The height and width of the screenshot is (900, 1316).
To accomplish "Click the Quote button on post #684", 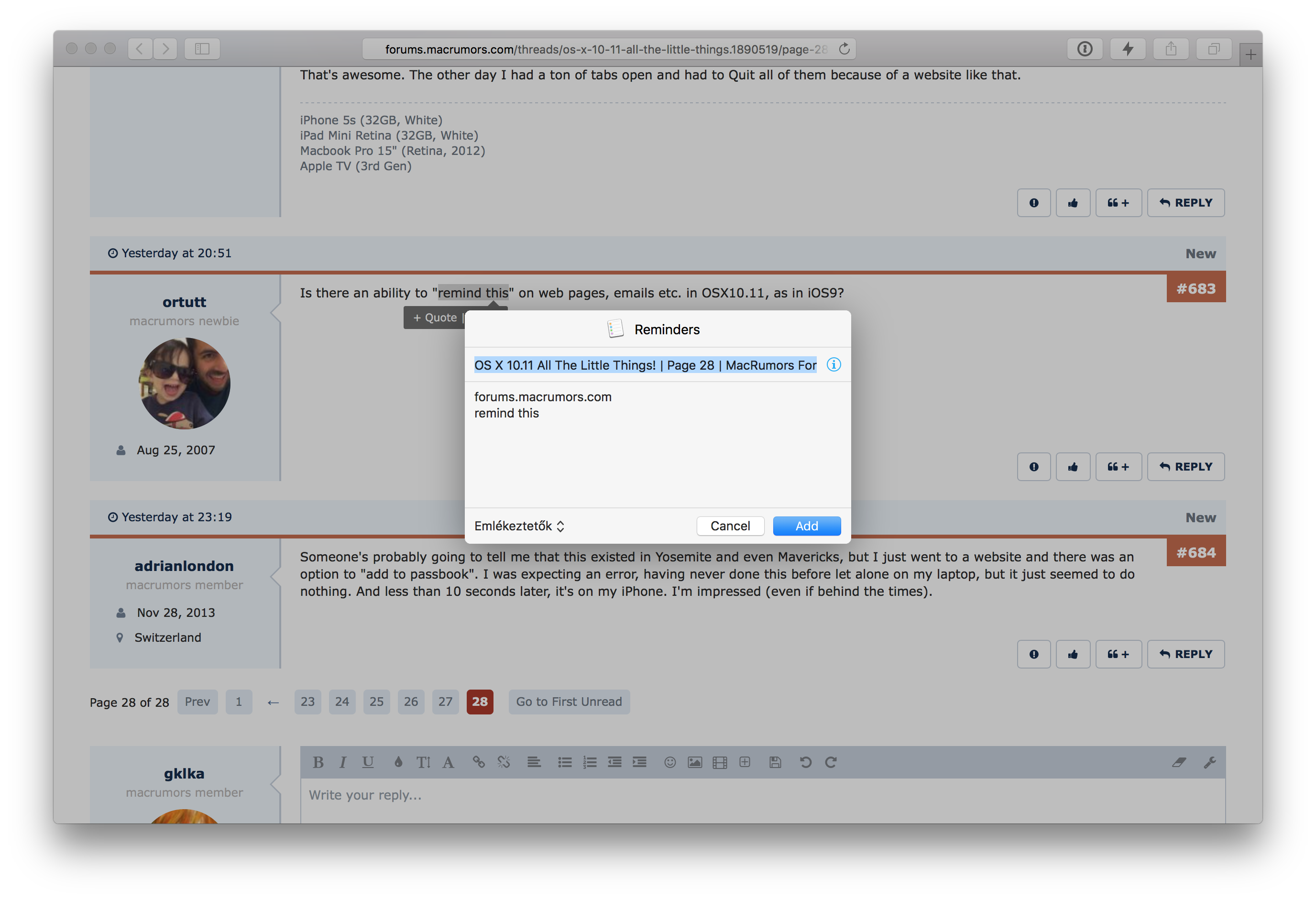I will (x=1116, y=655).
